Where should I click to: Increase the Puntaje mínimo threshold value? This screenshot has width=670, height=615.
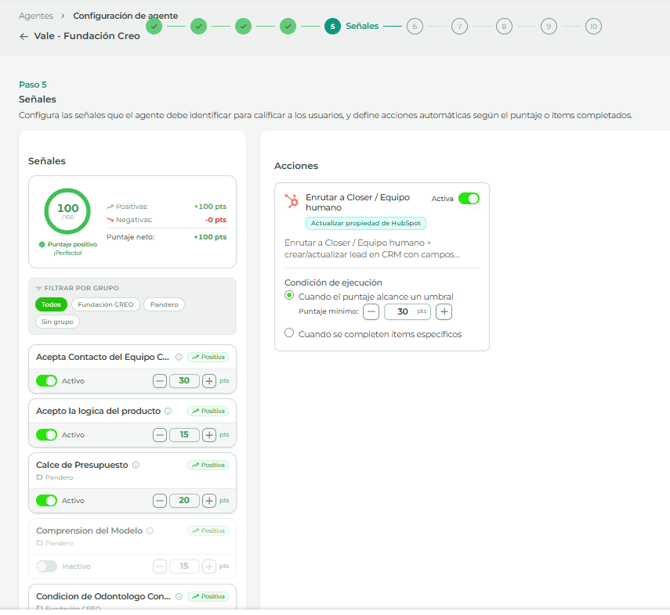[444, 312]
